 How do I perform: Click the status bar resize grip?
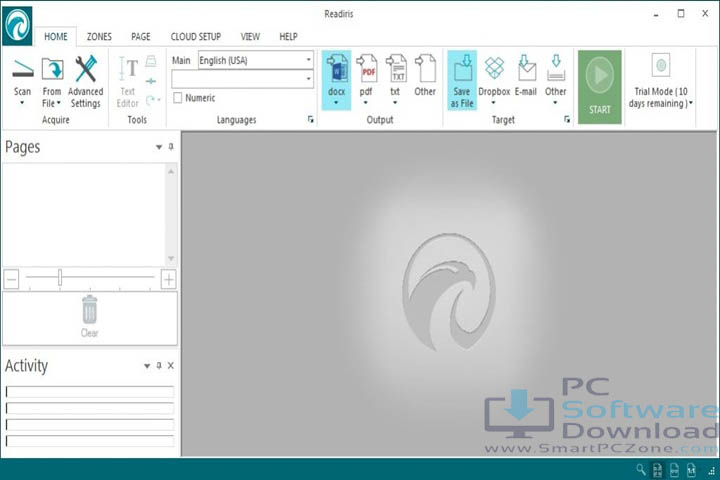click(x=712, y=470)
